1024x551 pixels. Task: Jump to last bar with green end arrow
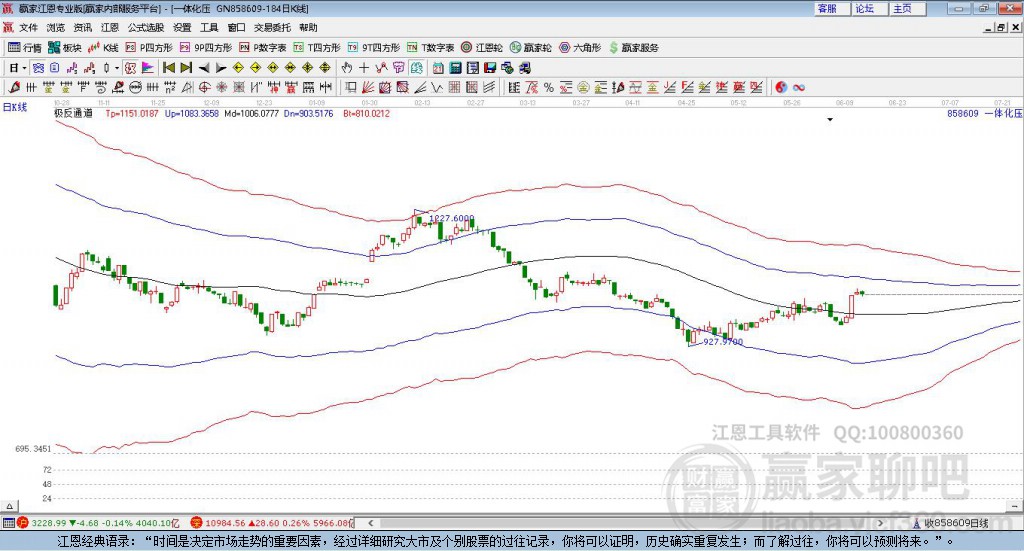tap(186, 67)
